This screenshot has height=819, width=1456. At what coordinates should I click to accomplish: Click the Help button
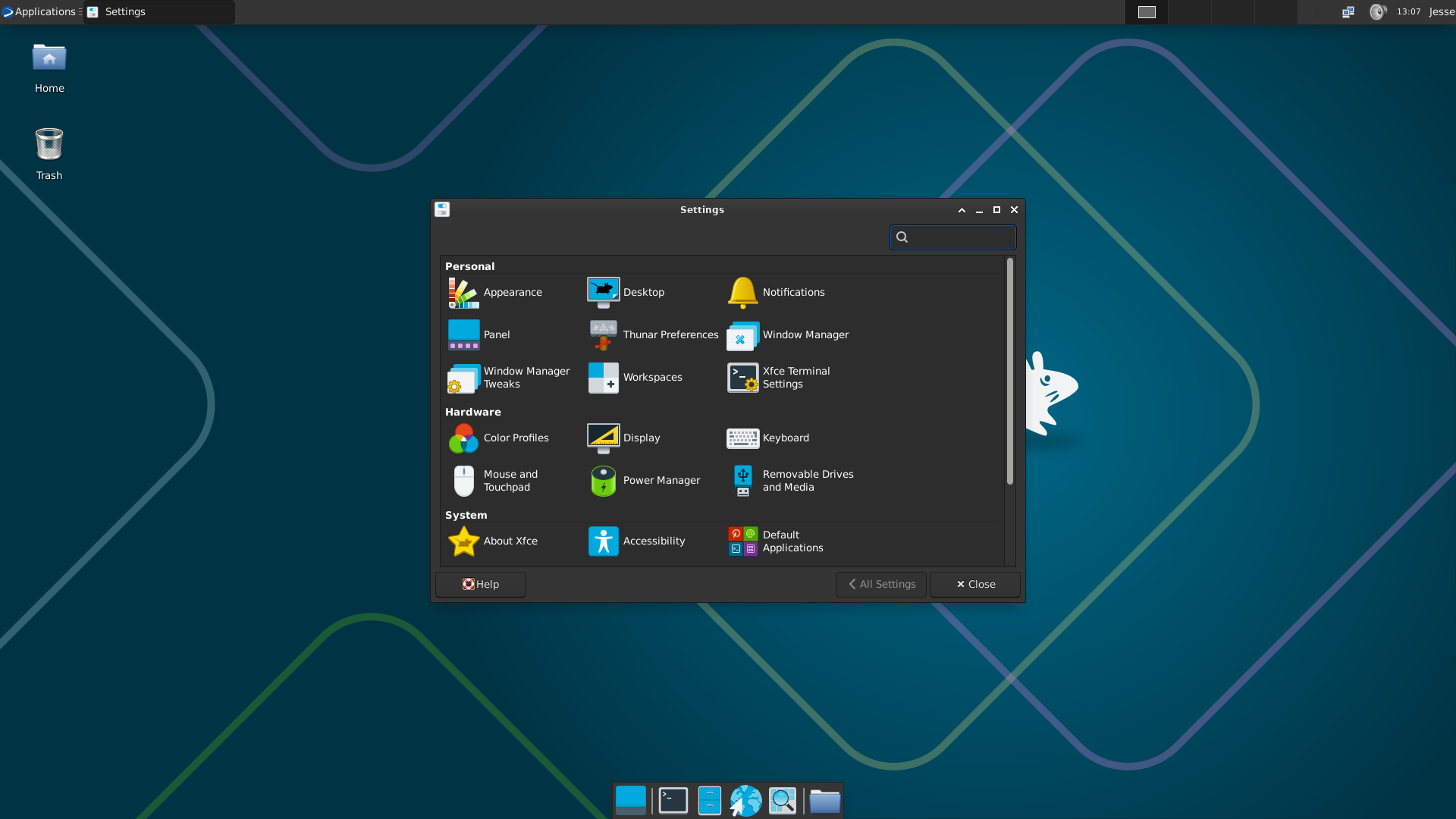click(481, 585)
